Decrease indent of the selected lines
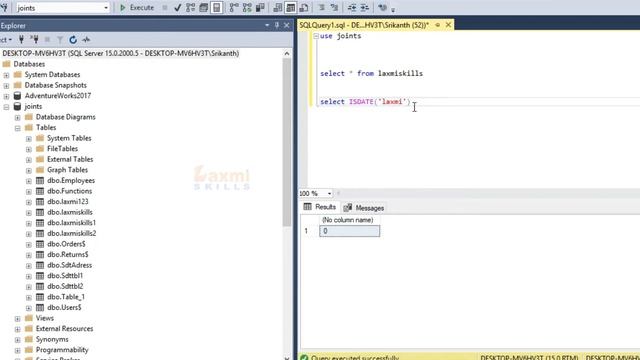 pyautogui.click(x=352, y=8)
